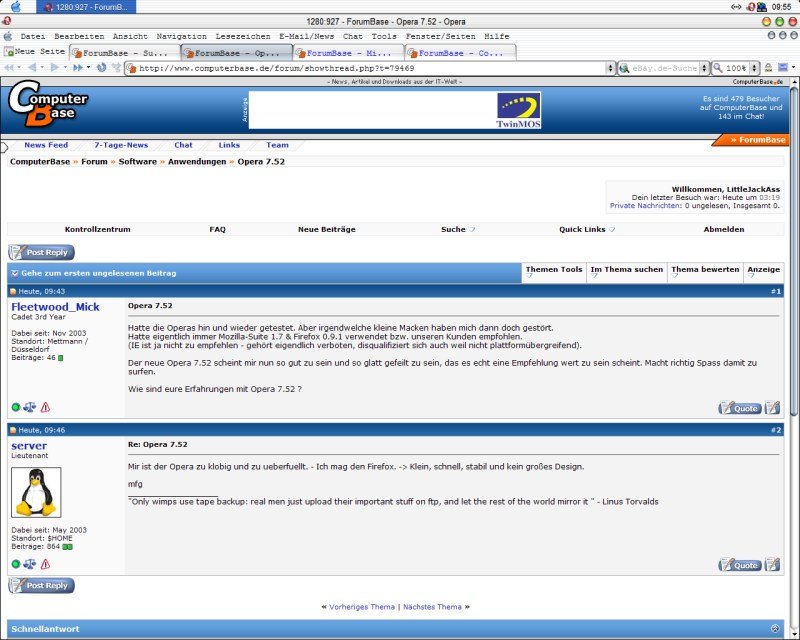Viewport: 800px width, 640px height.
Task: Jump to first unread post link
Action: [98, 273]
